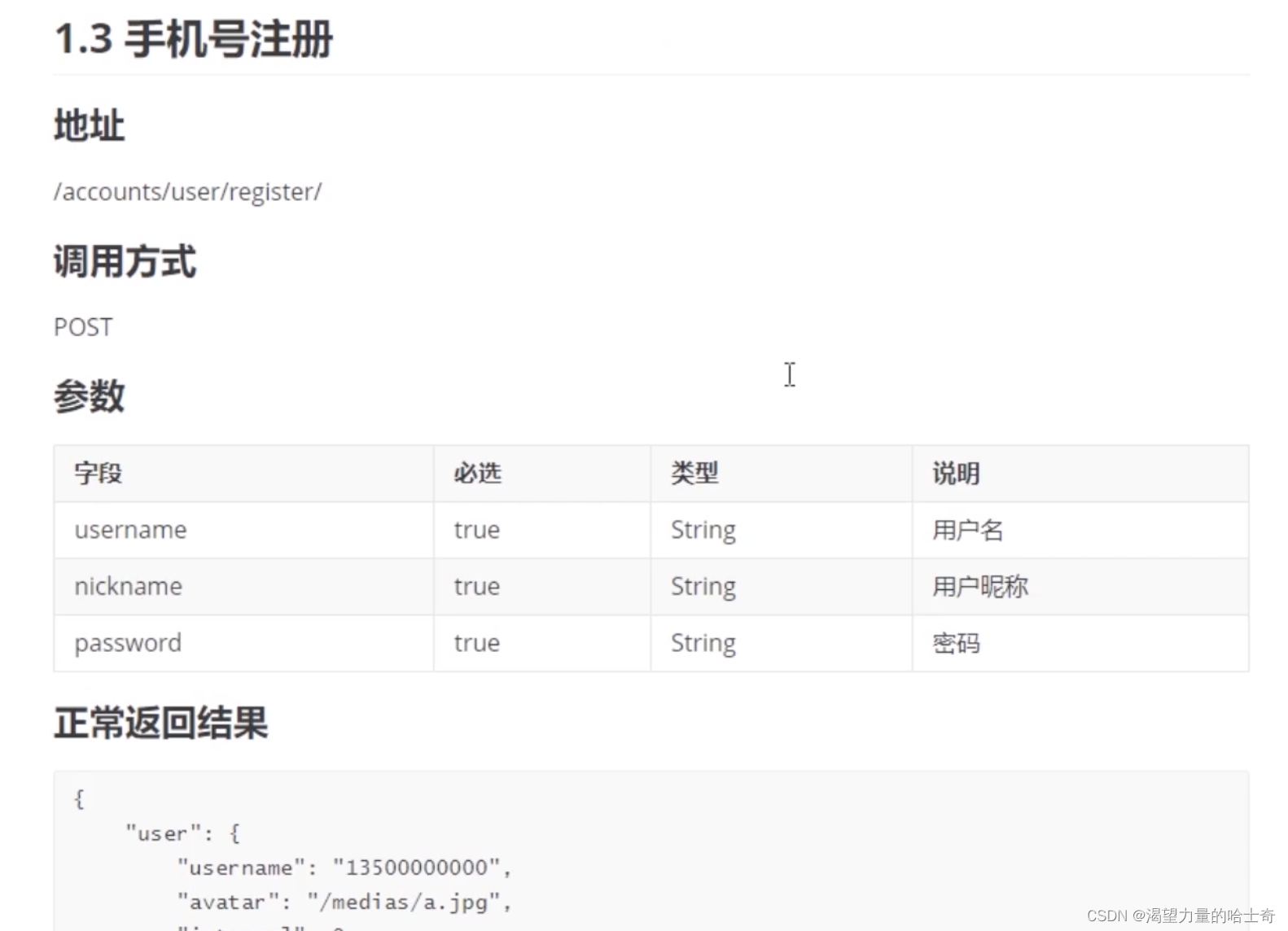This screenshot has height=931, width=1288.
Task: Click 'true' in the username row
Action: (x=477, y=530)
